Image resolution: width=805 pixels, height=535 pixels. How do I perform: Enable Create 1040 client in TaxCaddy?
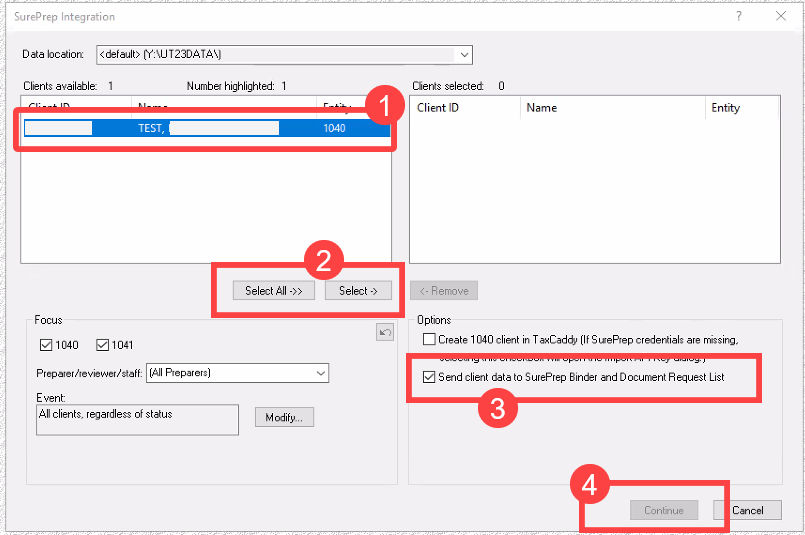429,339
